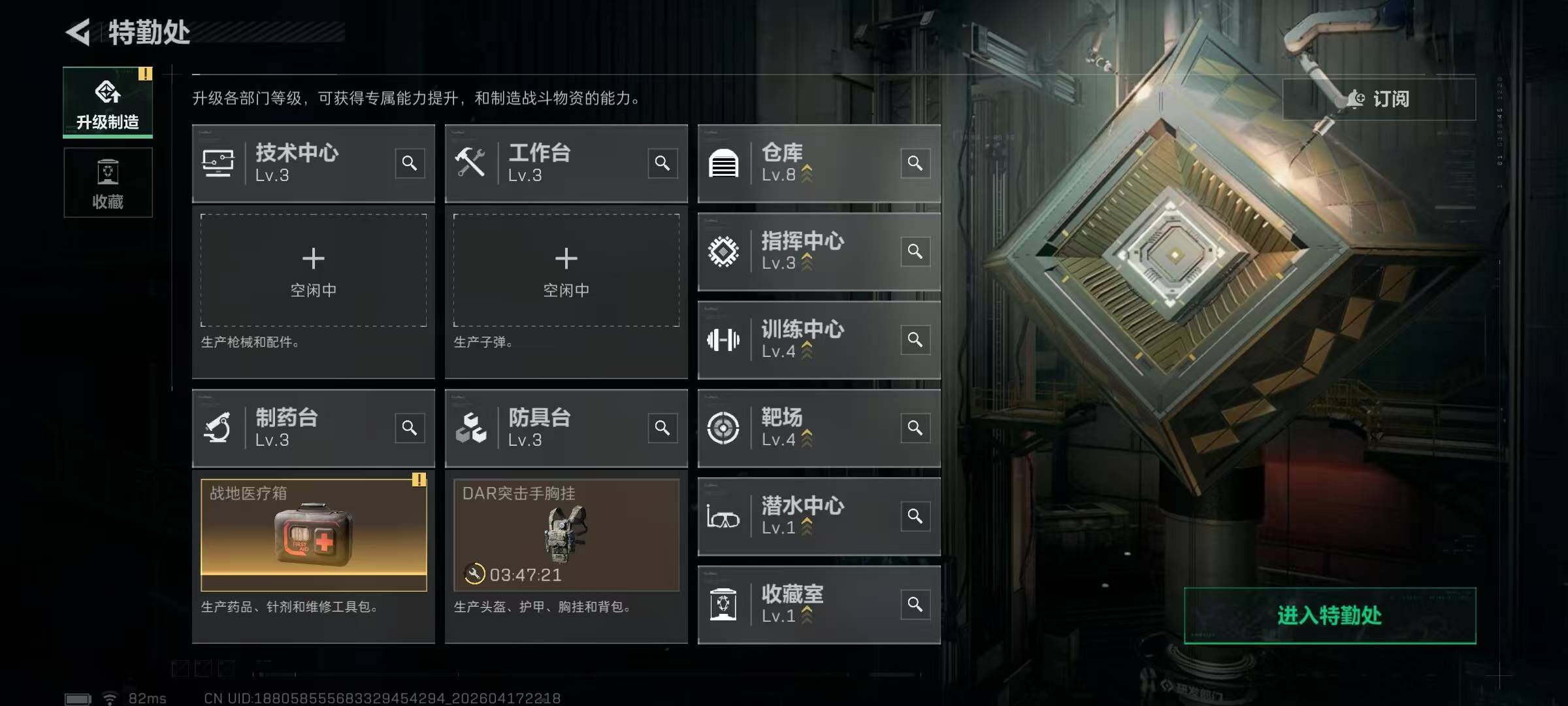This screenshot has width=1568, height=706.
Task: View 靶场 details via magnifier icon
Action: point(915,428)
